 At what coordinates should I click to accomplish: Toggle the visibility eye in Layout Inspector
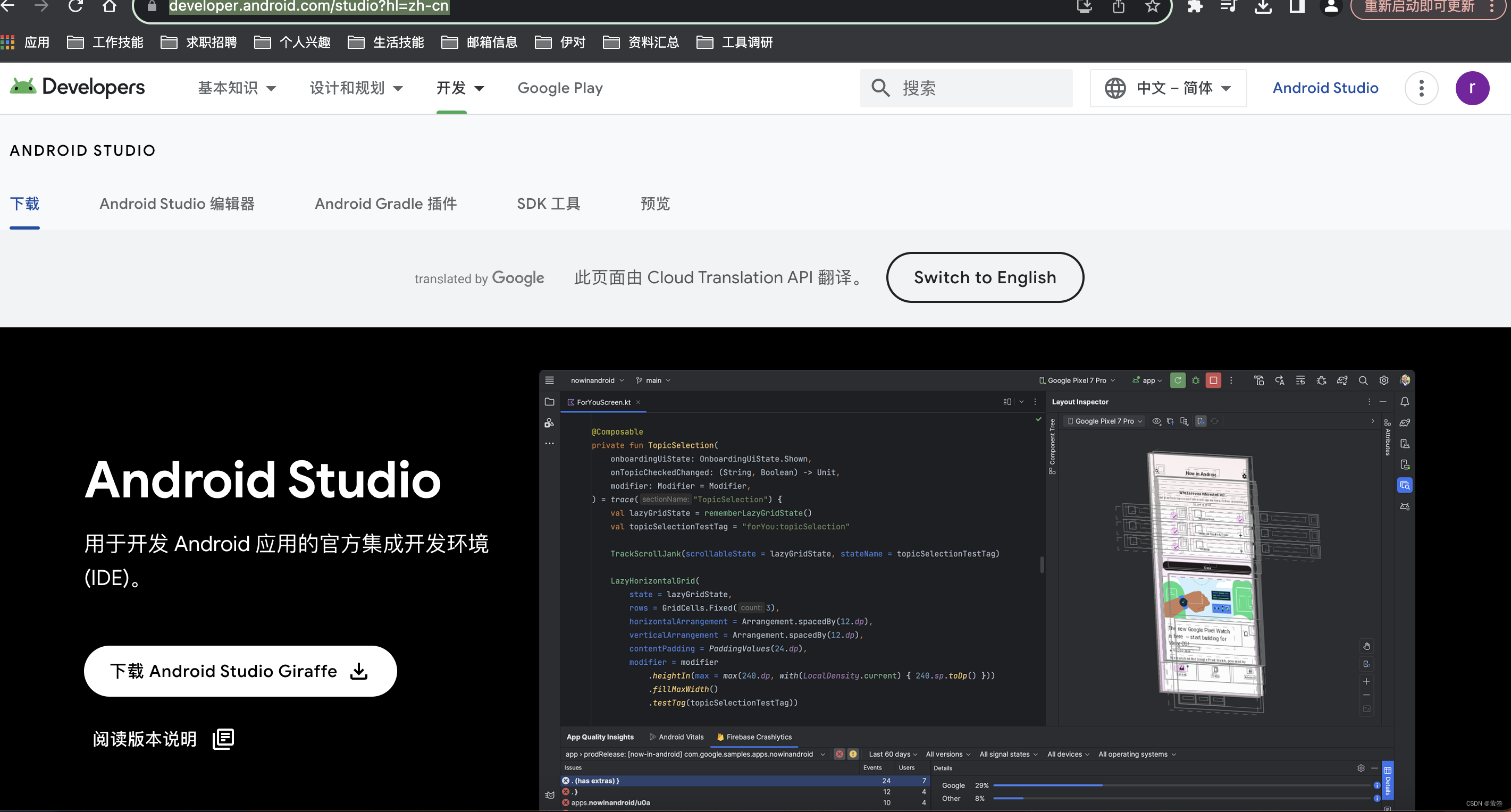coord(1157,421)
